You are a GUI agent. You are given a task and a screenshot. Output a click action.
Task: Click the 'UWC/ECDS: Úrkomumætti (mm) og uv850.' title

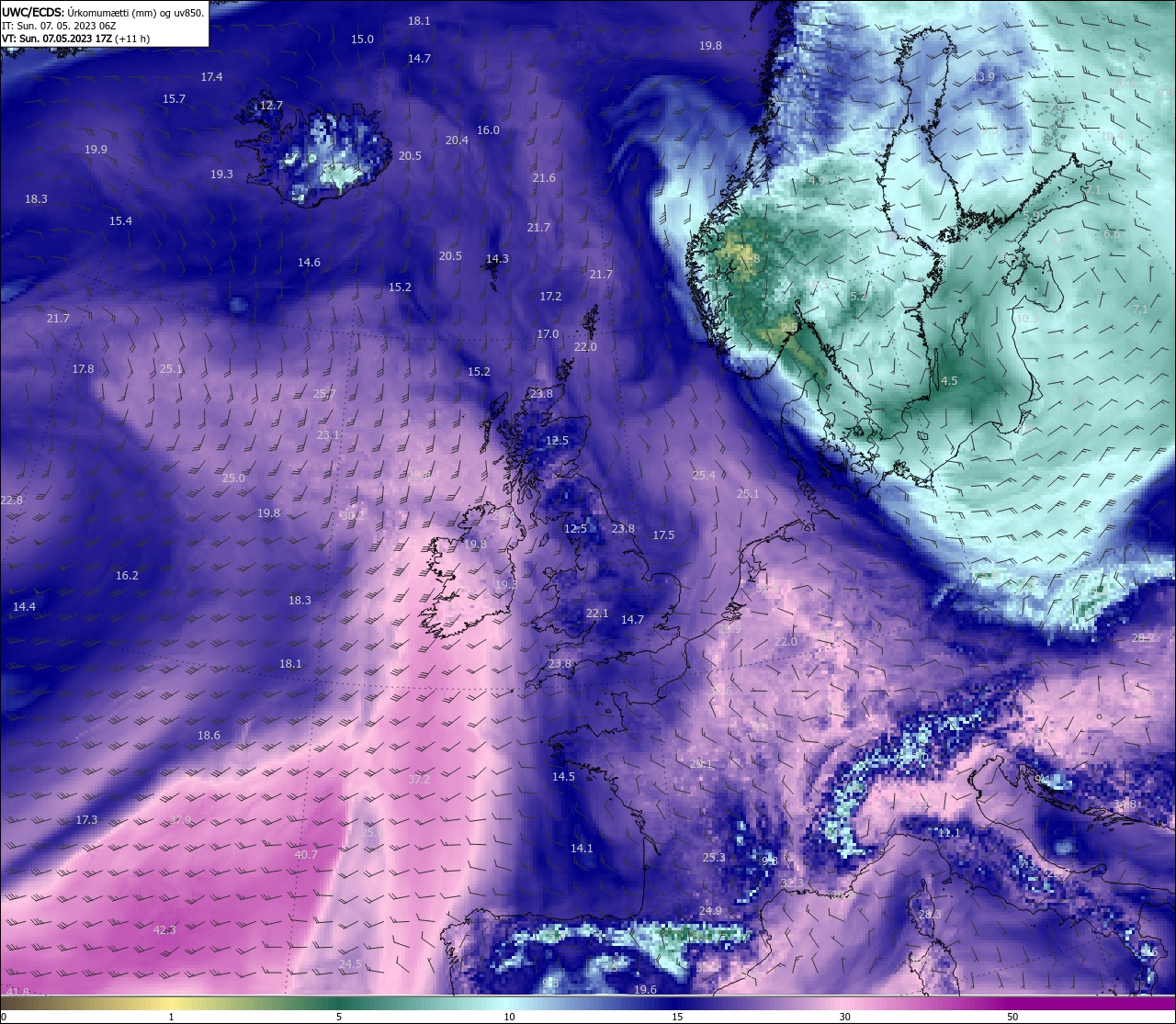point(103,12)
